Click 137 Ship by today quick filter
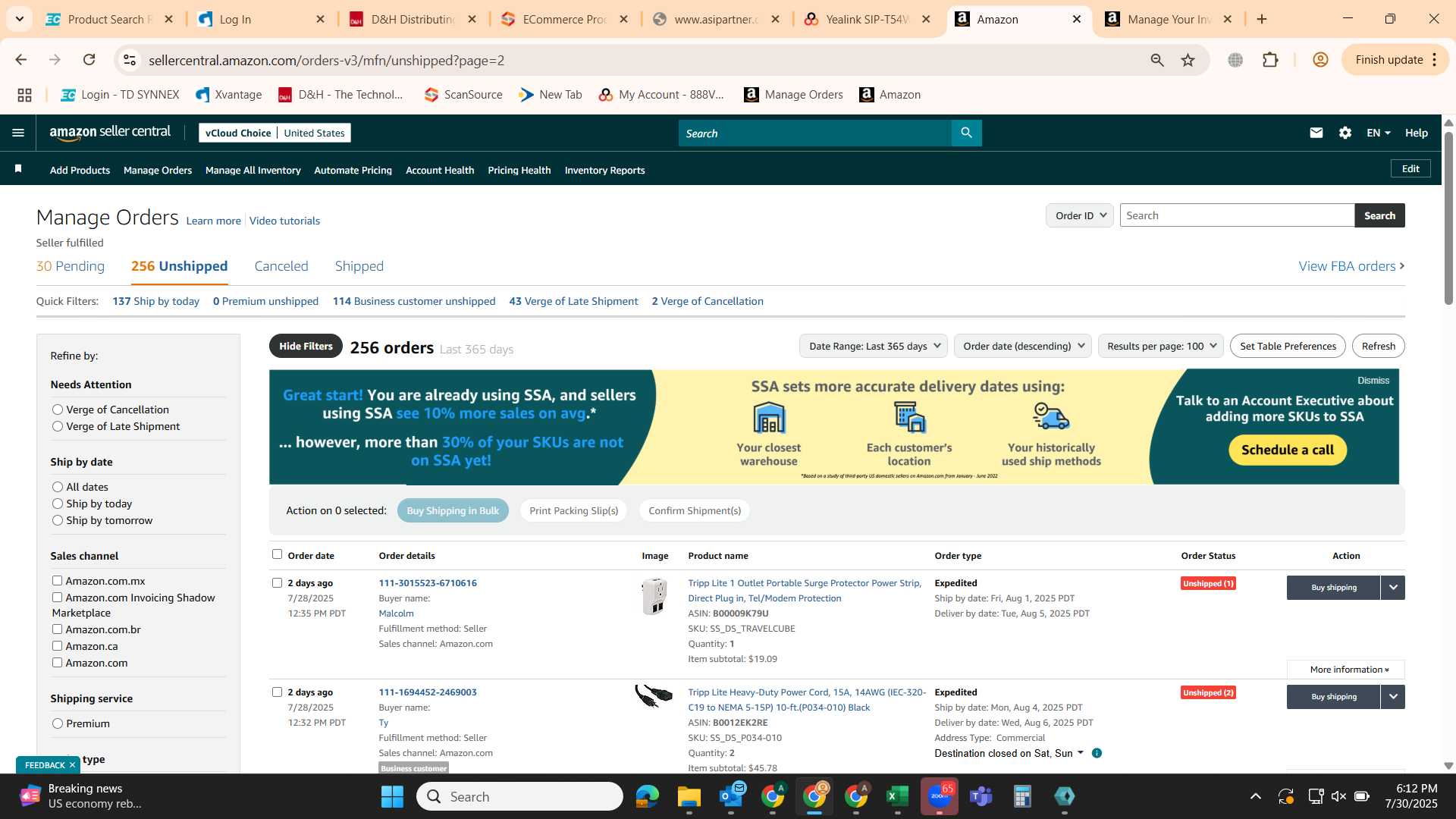The width and height of the screenshot is (1456, 819). [155, 301]
